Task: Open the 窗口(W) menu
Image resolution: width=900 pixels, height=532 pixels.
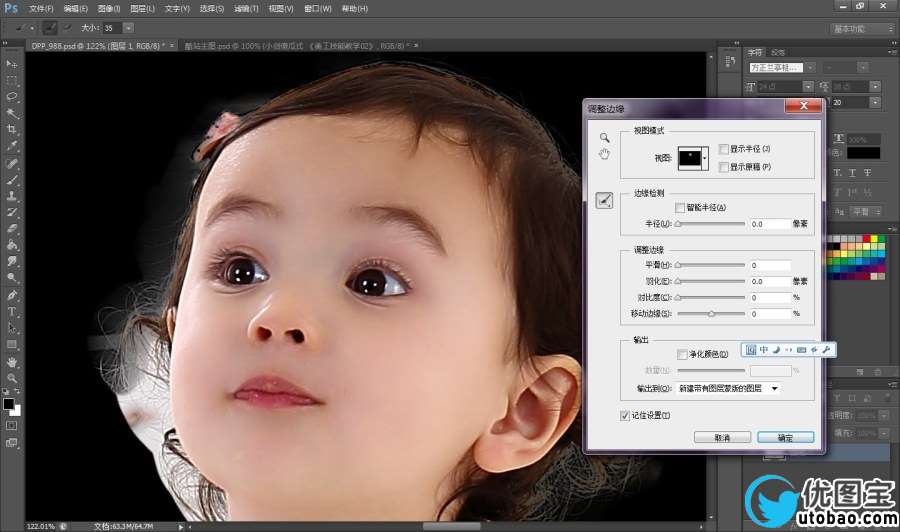Action: 317,9
